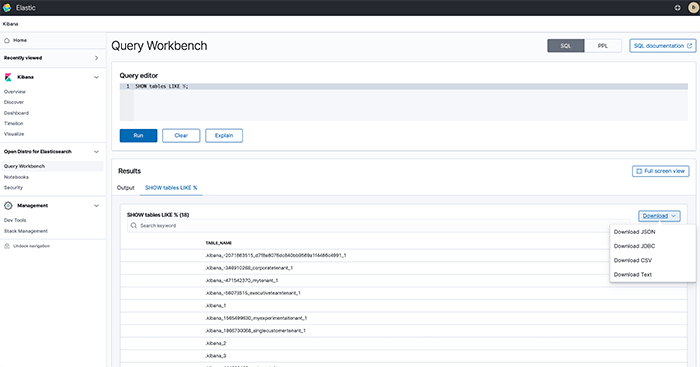This screenshot has width=700, height=367.
Task: Click the .kibana_2 table row
Action: tap(404, 343)
